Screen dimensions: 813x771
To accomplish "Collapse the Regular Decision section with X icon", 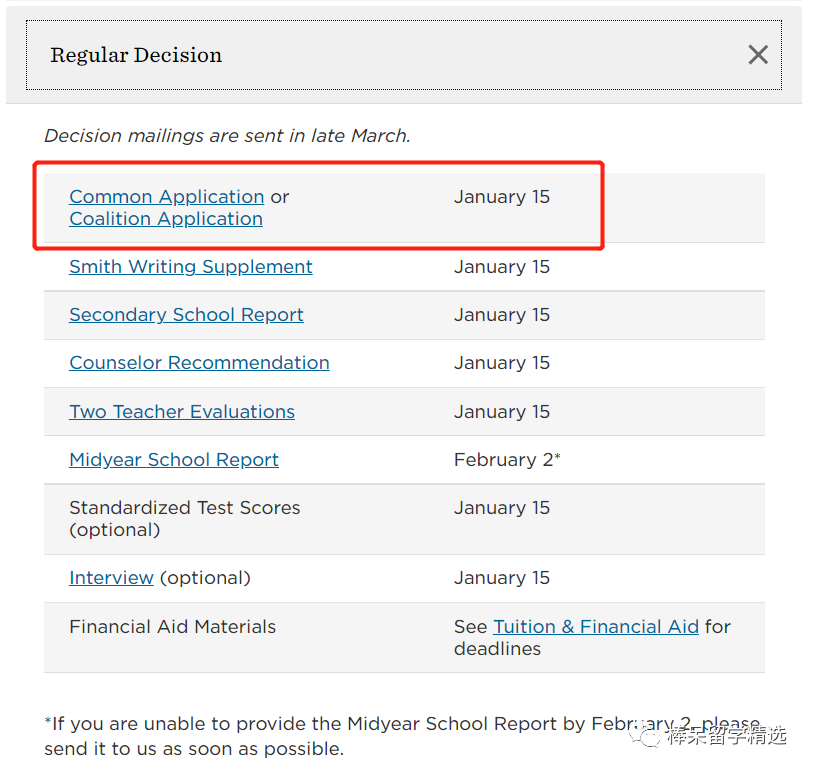I will [x=758, y=54].
